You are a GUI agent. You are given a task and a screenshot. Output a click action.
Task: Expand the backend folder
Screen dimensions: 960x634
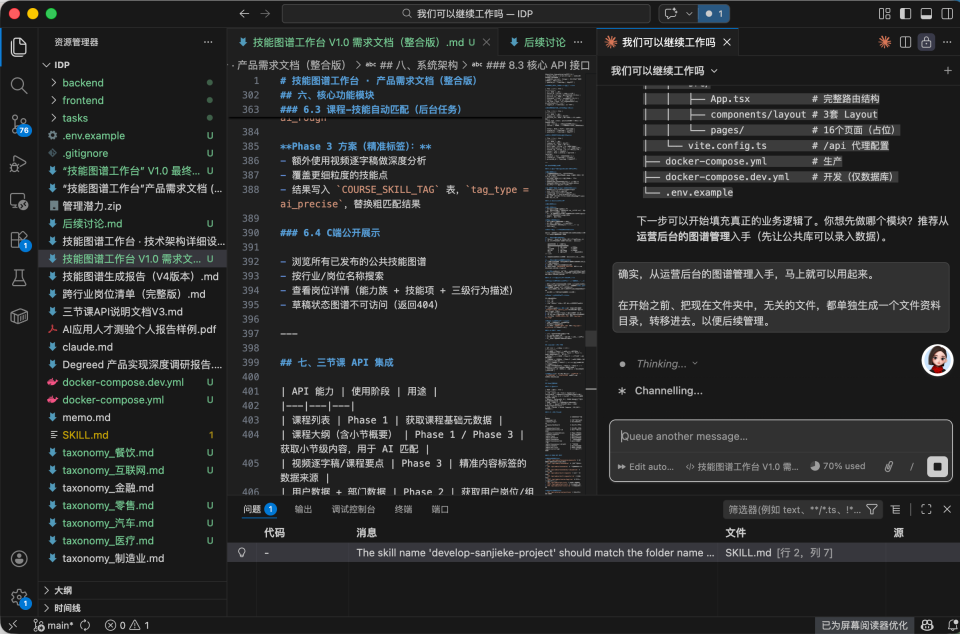pos(83,83)
